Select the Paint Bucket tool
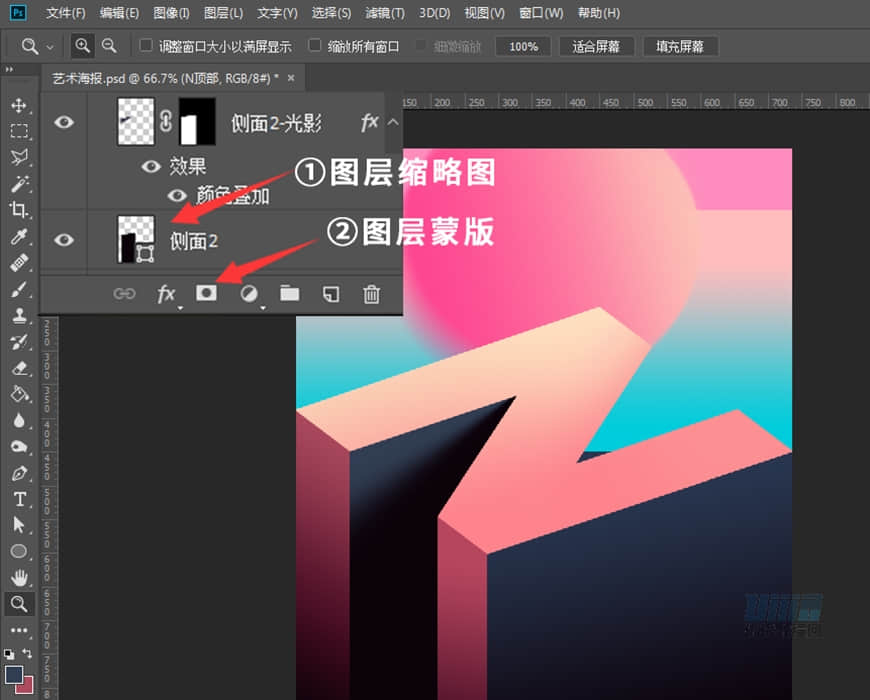This screenshot has width=870, height=700. coord(19,394)
